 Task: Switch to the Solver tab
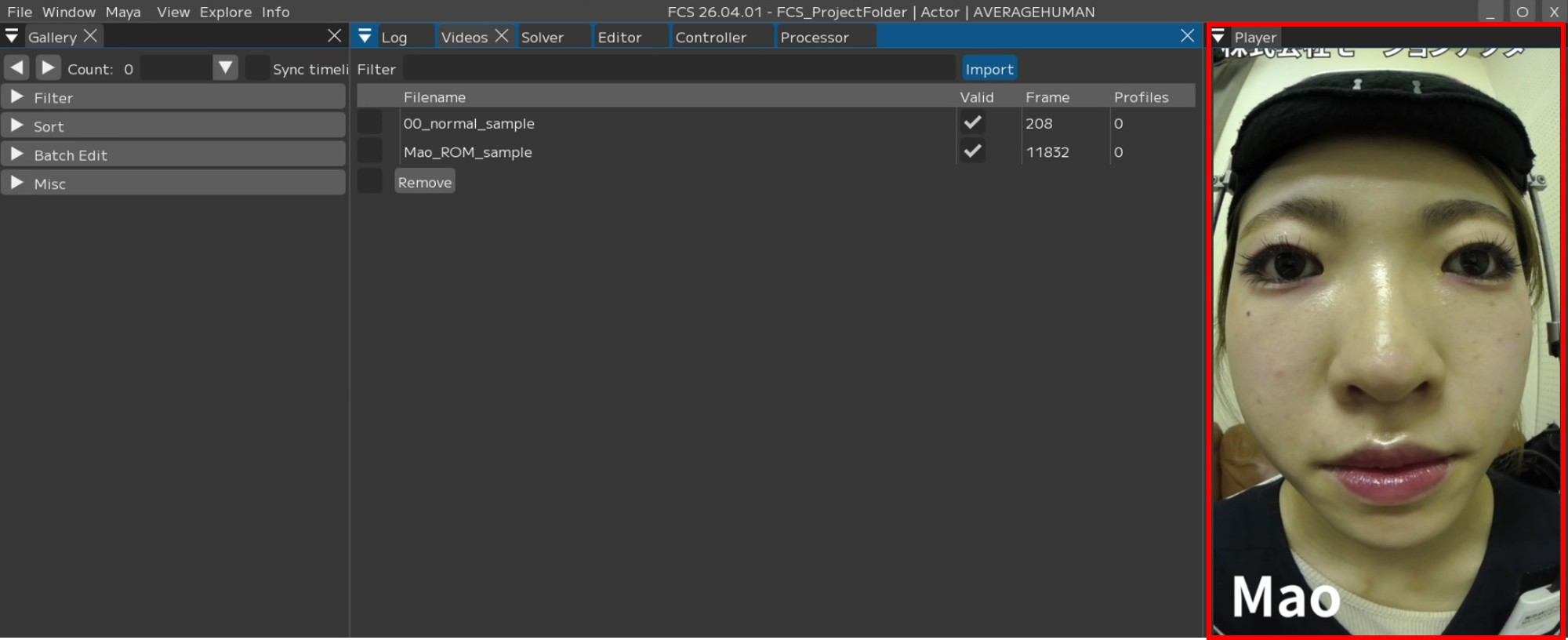542,37
